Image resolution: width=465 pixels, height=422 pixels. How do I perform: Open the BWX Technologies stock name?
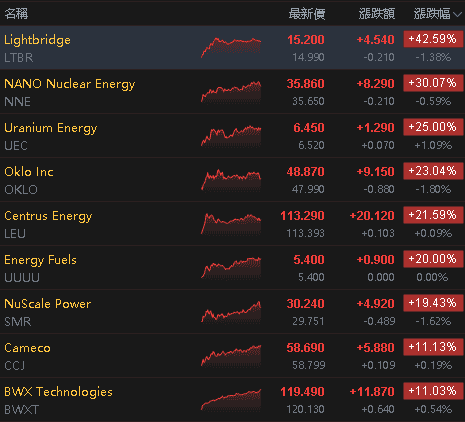point(58,392)
